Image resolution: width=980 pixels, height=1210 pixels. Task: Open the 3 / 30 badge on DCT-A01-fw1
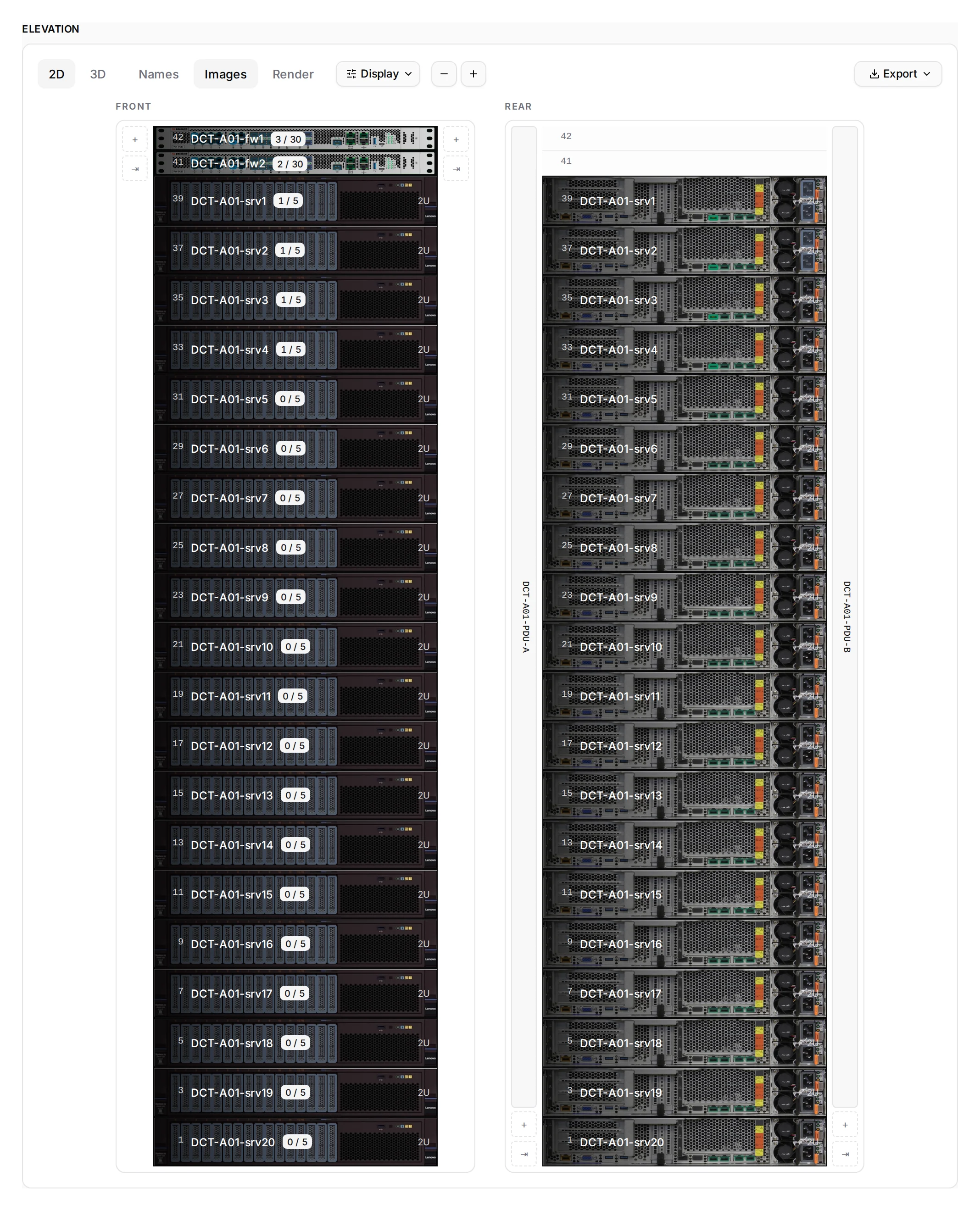tap(288, 139)
